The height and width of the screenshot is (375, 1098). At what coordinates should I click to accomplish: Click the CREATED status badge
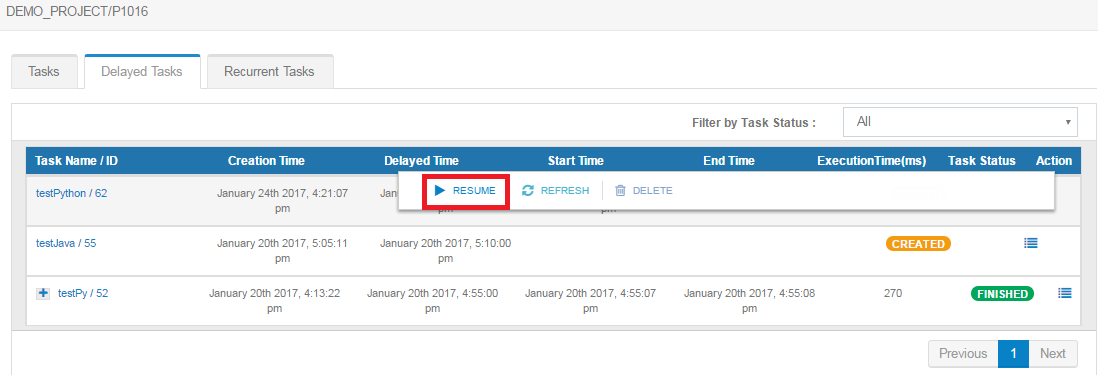point(918,244)
